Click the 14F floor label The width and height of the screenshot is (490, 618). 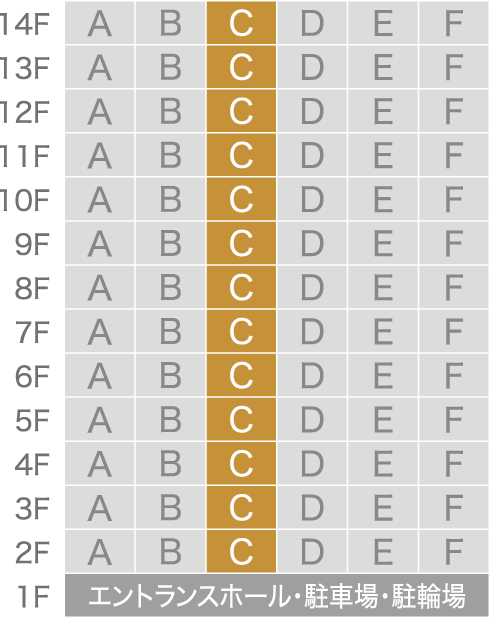(x=24, y=23)
